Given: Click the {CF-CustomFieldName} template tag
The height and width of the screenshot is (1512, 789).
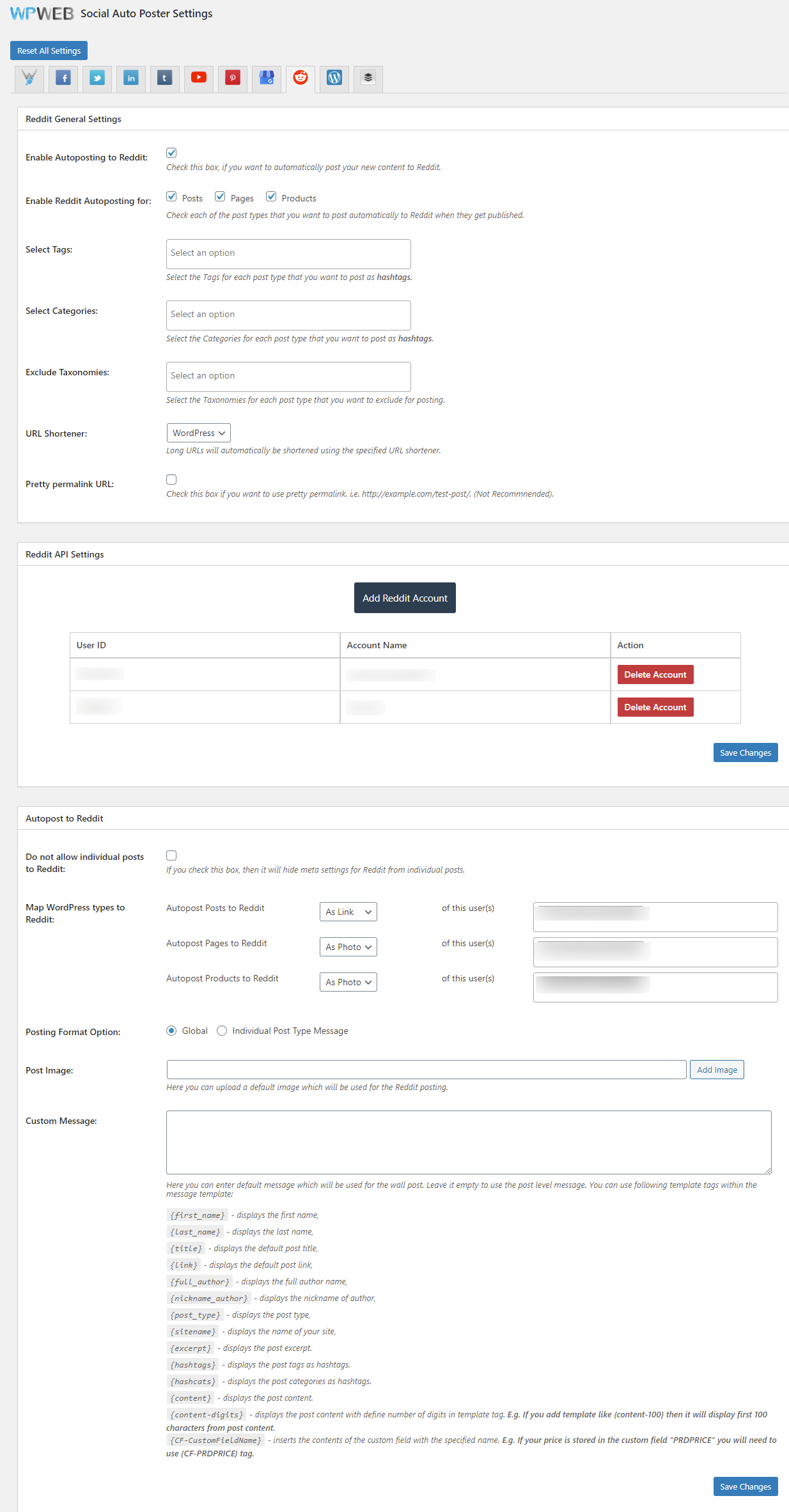Looking at the screenshot, I should tap(215, 1440).
